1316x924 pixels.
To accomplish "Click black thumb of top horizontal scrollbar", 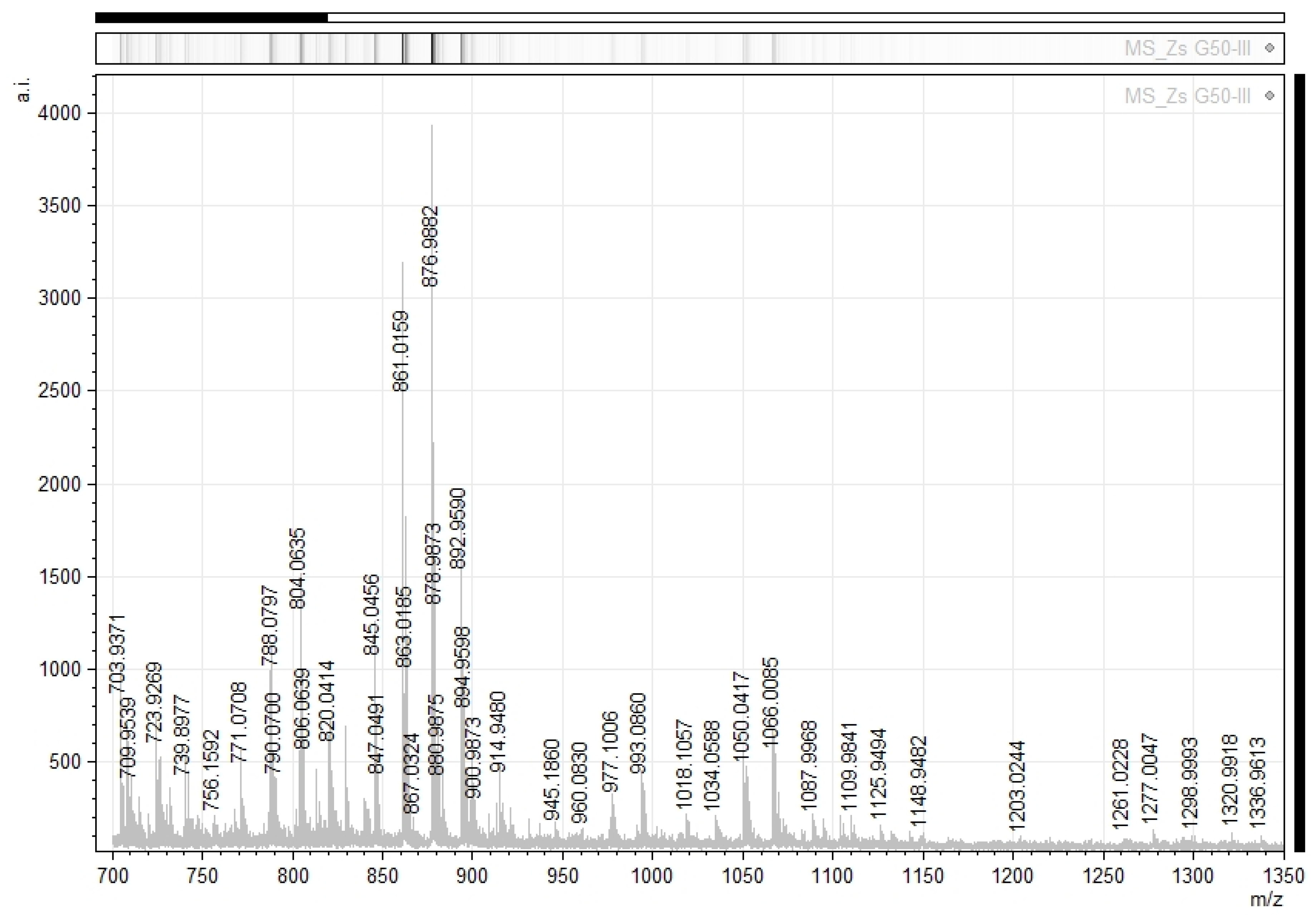I will (211, 18).
